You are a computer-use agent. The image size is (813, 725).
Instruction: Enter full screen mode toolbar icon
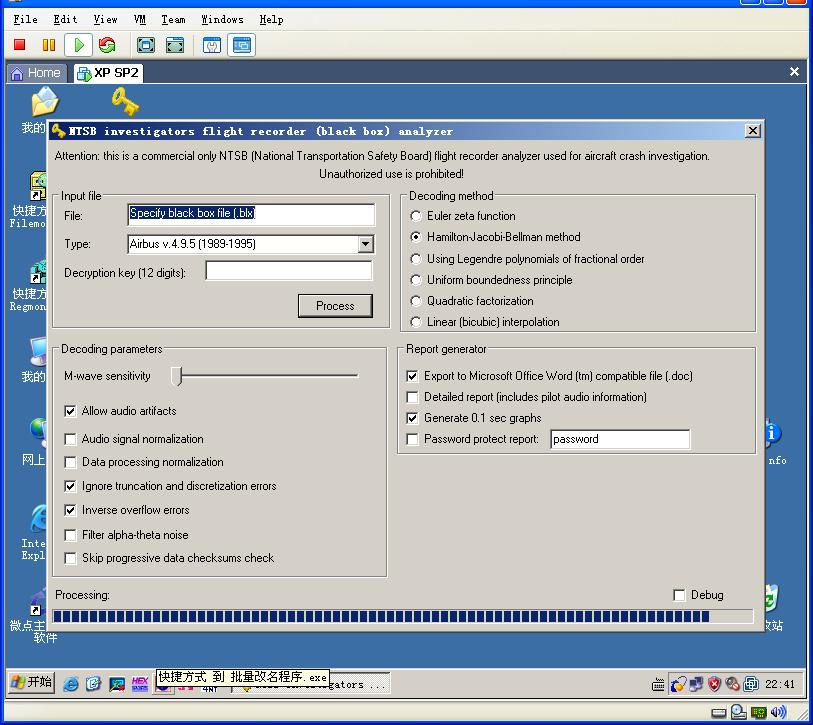pos(146,45)
